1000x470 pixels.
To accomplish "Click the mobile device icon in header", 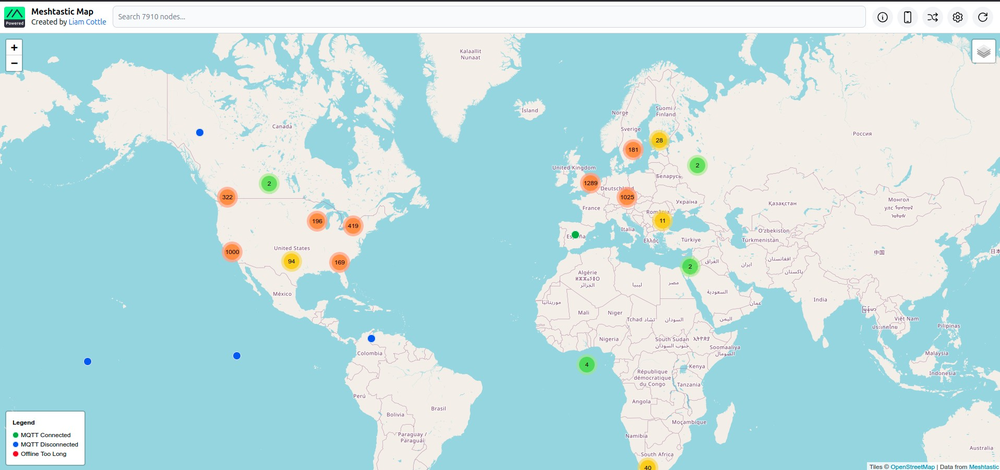I will point(908,17).
